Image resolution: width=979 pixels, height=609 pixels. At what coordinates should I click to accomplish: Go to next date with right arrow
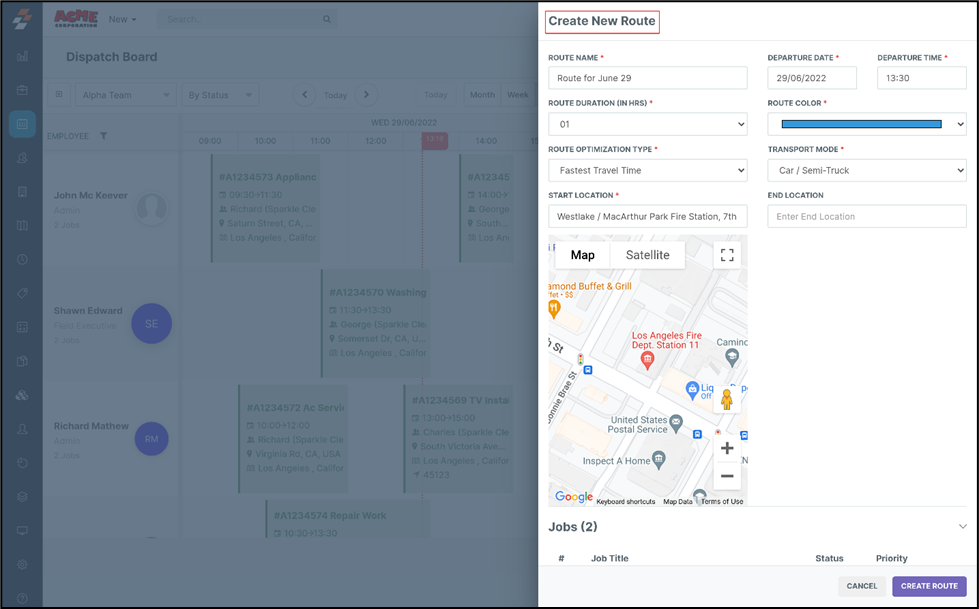[366, 95]
